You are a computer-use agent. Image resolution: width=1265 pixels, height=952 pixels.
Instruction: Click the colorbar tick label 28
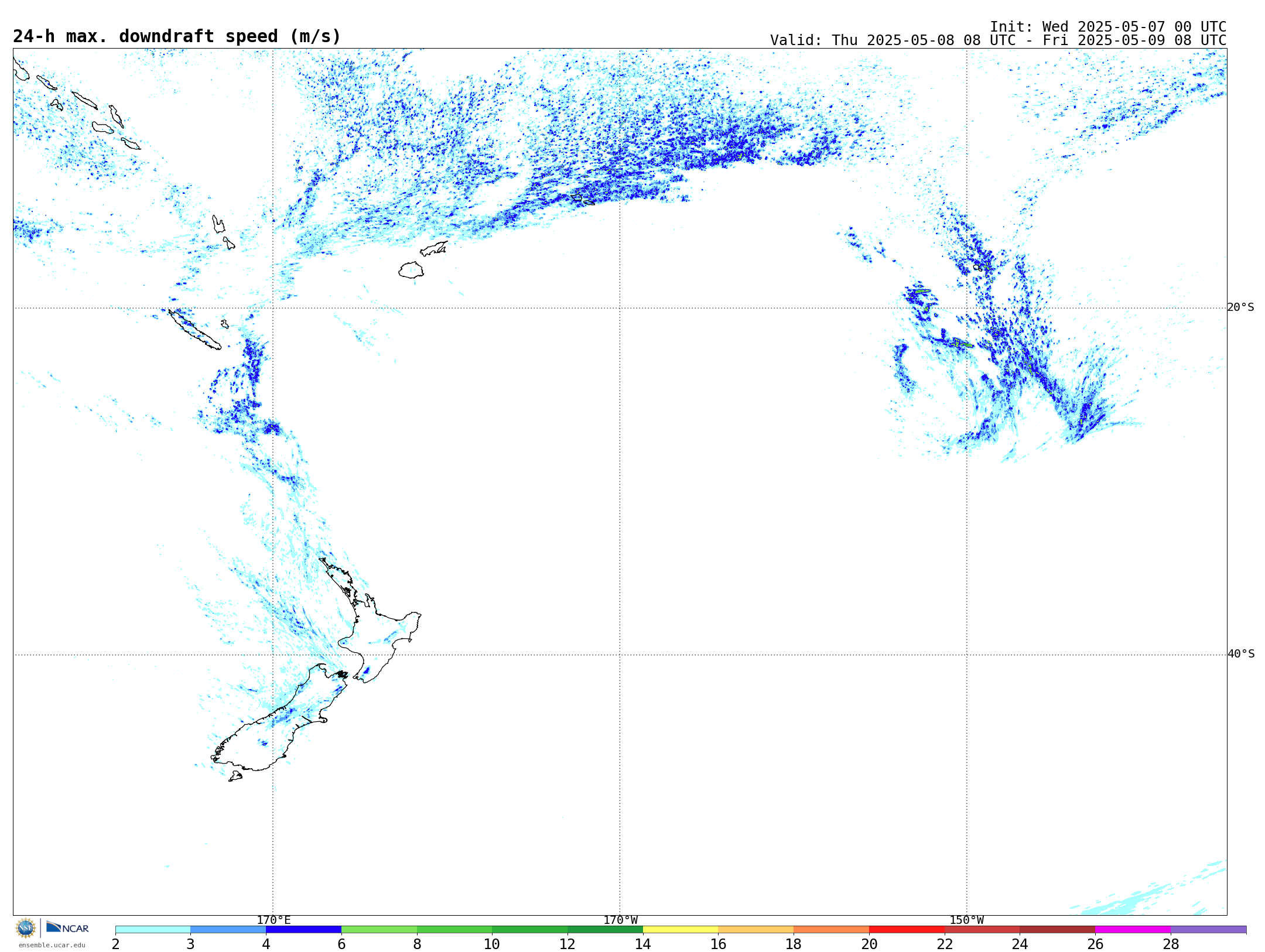coord(1171,944)
